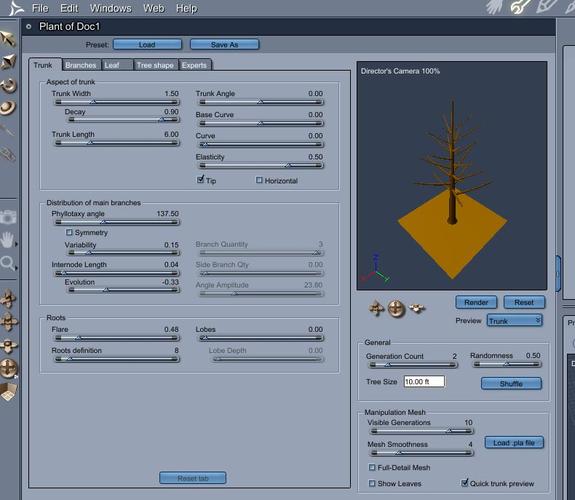Select the magnifier zoom tool
Image resolution: width=575 pixels, height=500 pixels.
[x=7, y=263]
